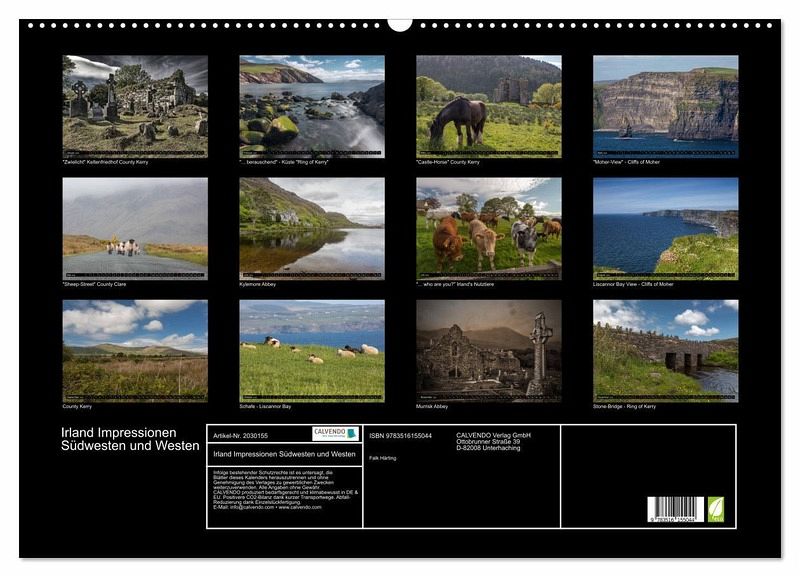
Task: Open the Liscannor Bay View photo
Action: (665, 228)
